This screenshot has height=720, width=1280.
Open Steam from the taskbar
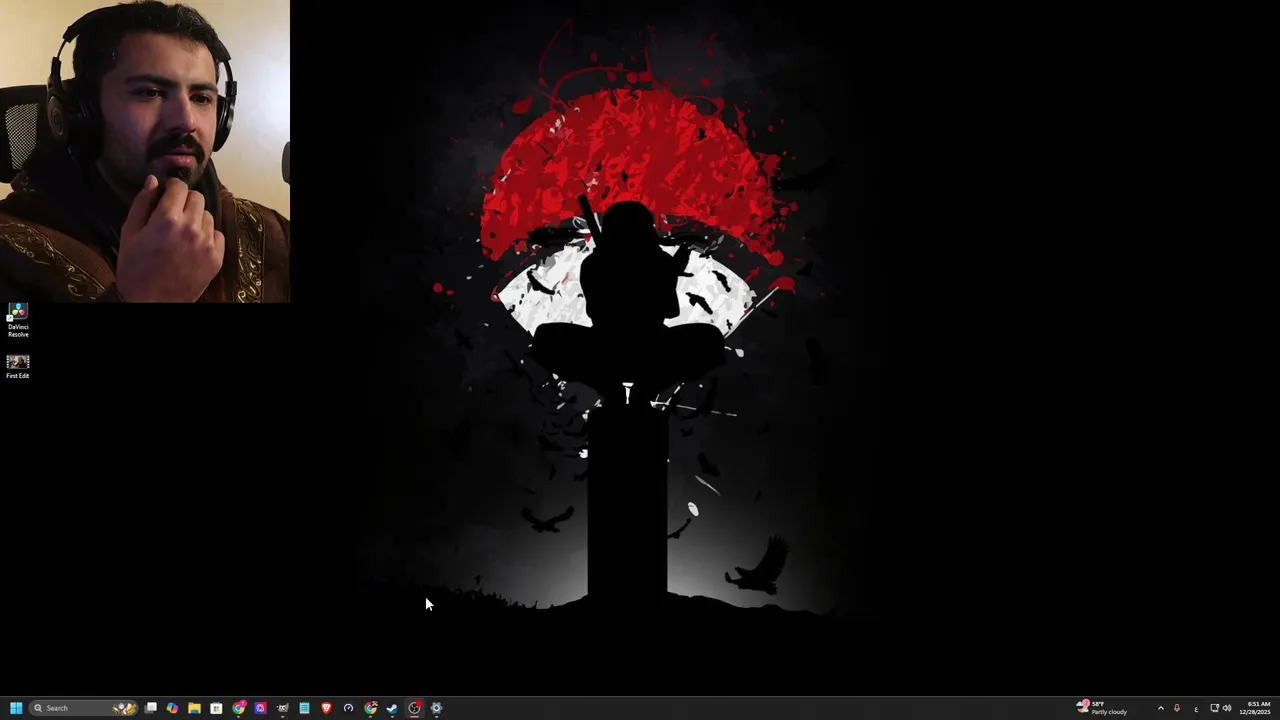(392, 708)
